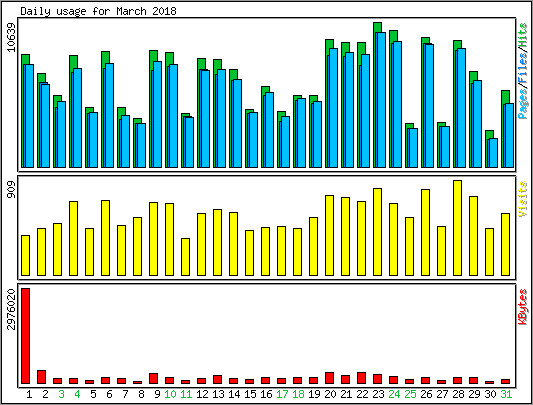Select green day label 24
The image size is (533, 405).
point(394,394)
